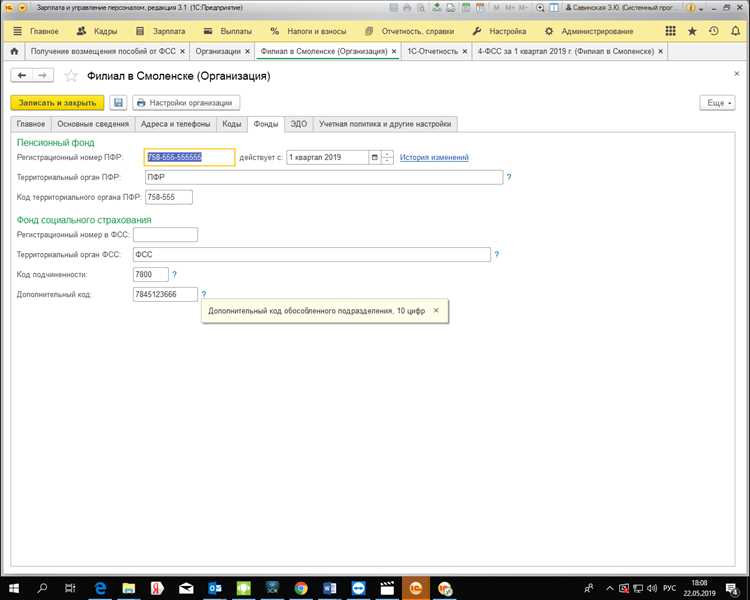The image size is (750, 600).
Task: Open the История изменений link
Action: point(434,157)
